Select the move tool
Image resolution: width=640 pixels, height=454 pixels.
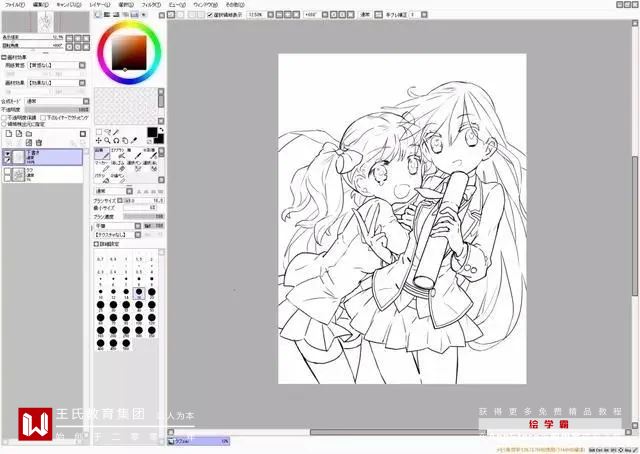click(99, 140)
